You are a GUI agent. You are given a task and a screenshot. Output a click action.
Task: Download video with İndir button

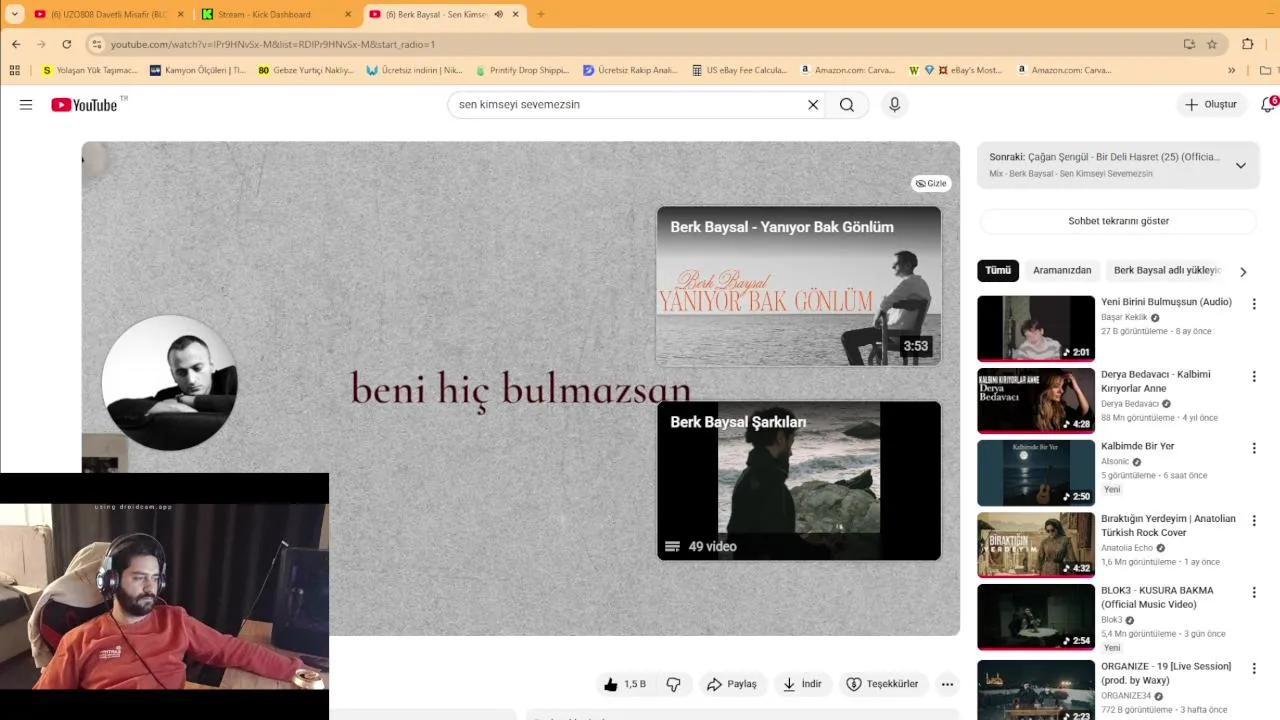coord(802,684)
